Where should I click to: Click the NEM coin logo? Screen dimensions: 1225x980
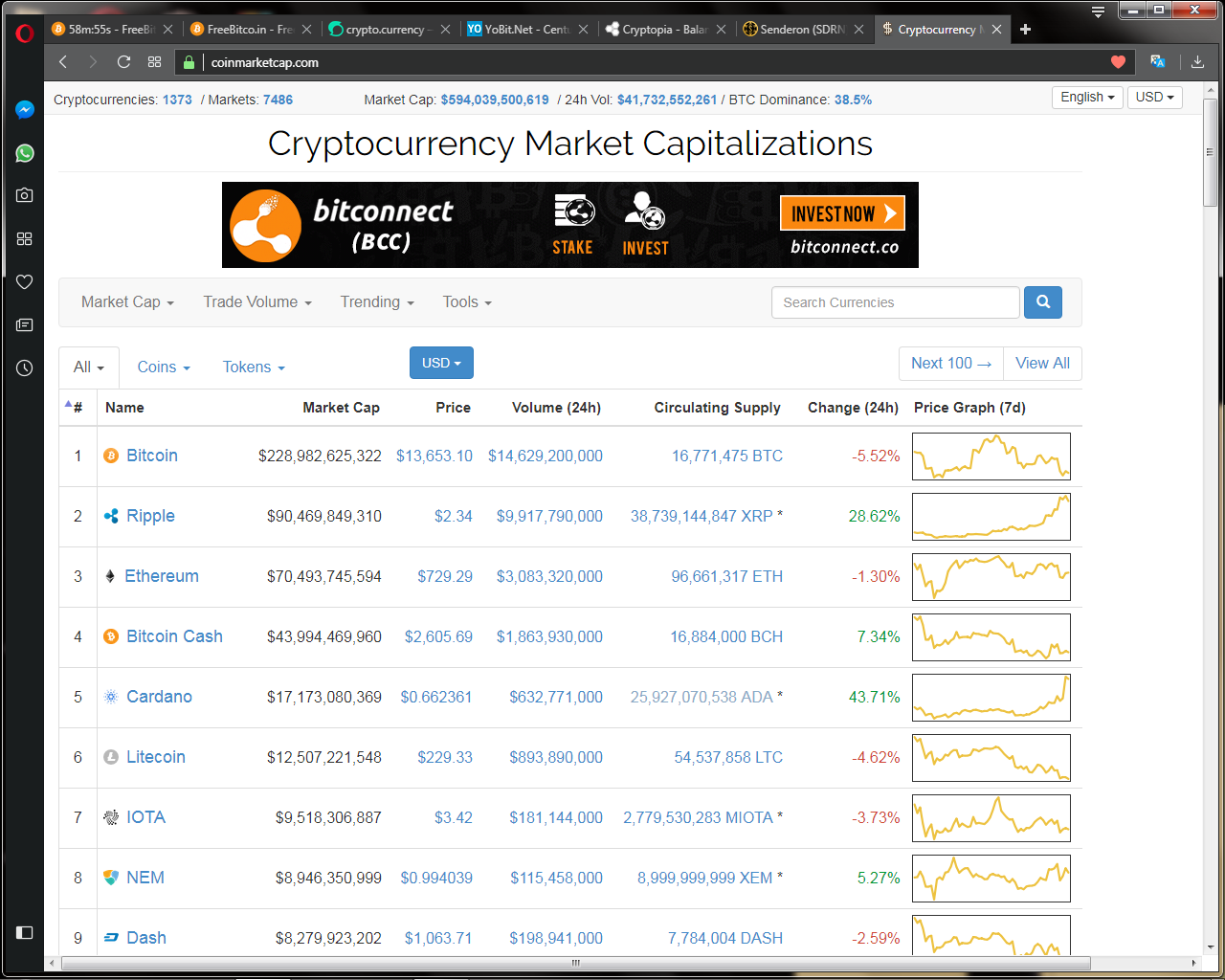[x=111, y=878]
